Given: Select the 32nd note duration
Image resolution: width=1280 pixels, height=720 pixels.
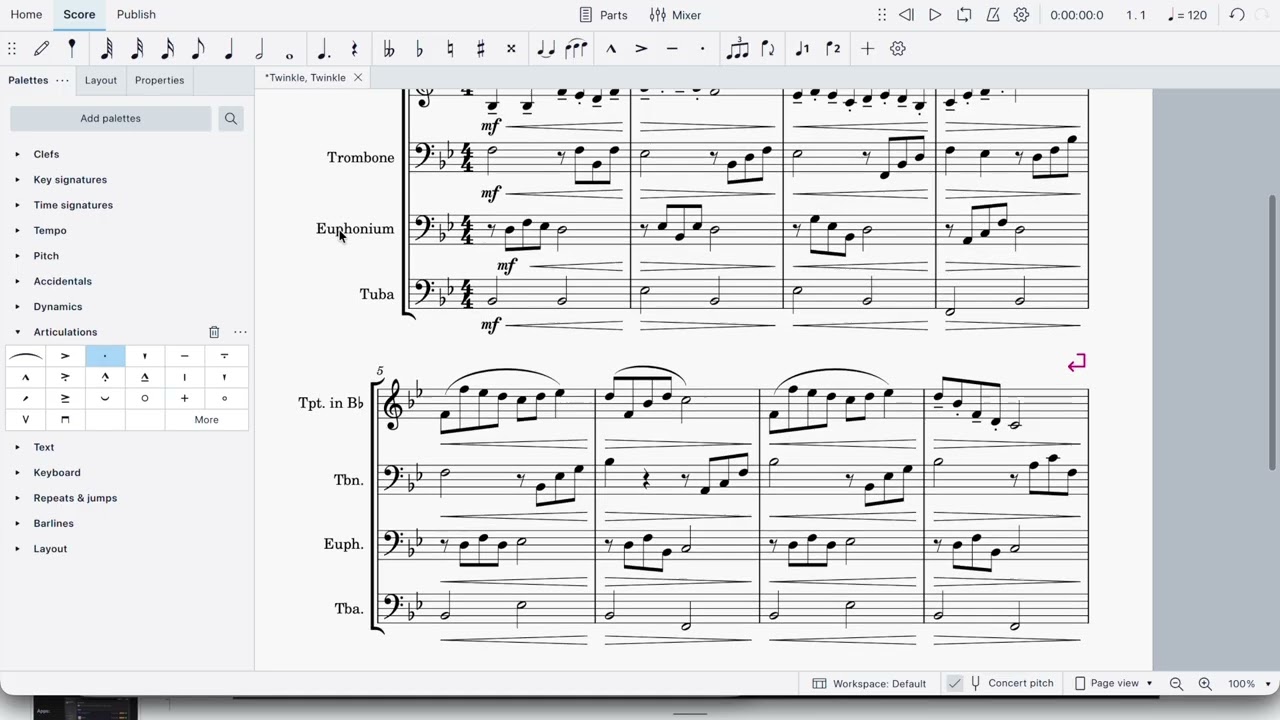Looking at the screenshot, I should [x=137, y=48].
